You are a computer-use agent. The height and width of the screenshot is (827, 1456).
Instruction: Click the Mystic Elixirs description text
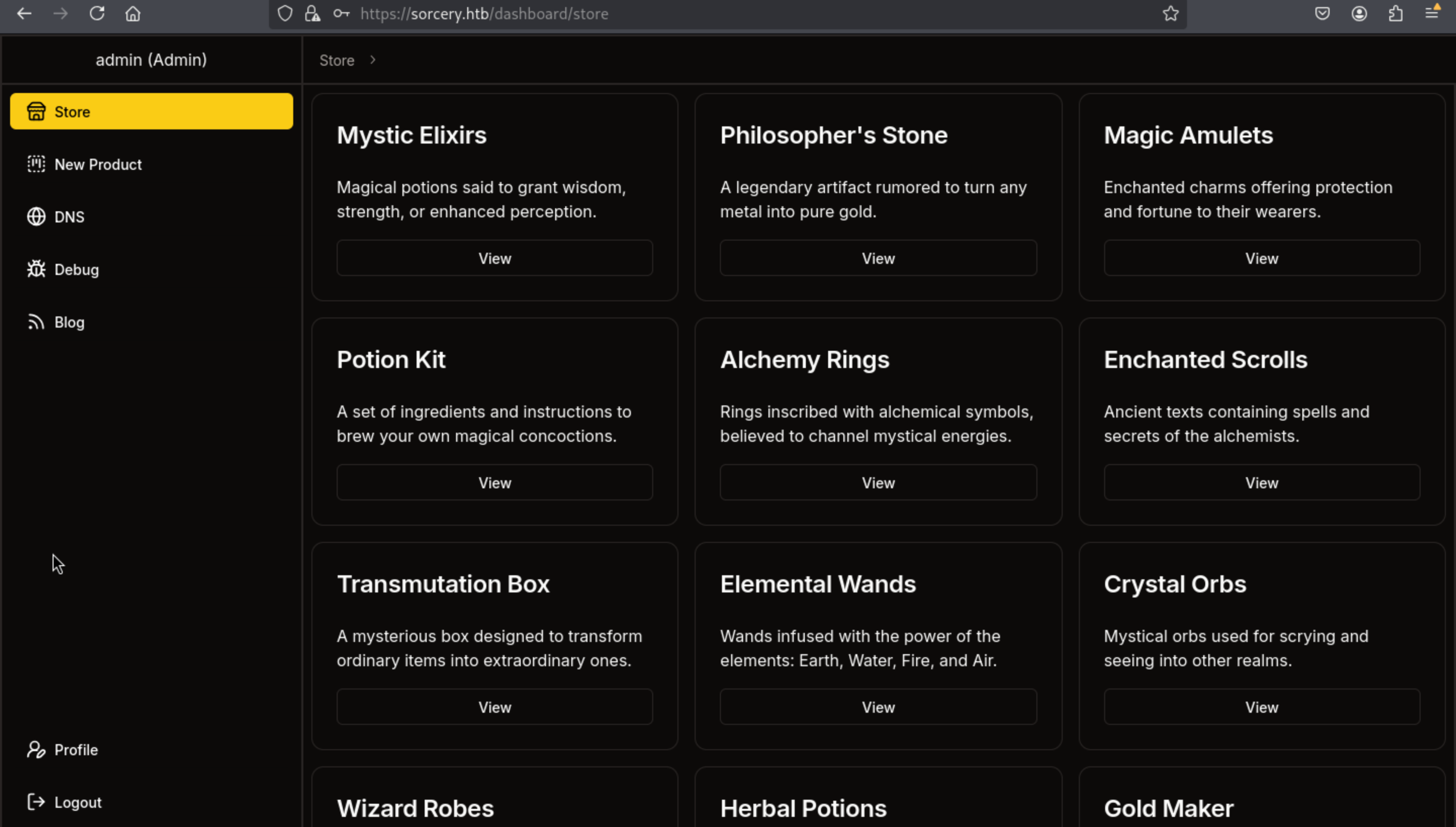481,199
